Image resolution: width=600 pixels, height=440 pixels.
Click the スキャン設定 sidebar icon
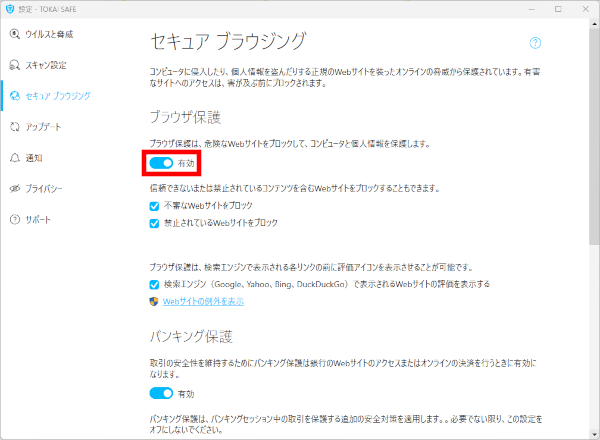click(15, 65)
